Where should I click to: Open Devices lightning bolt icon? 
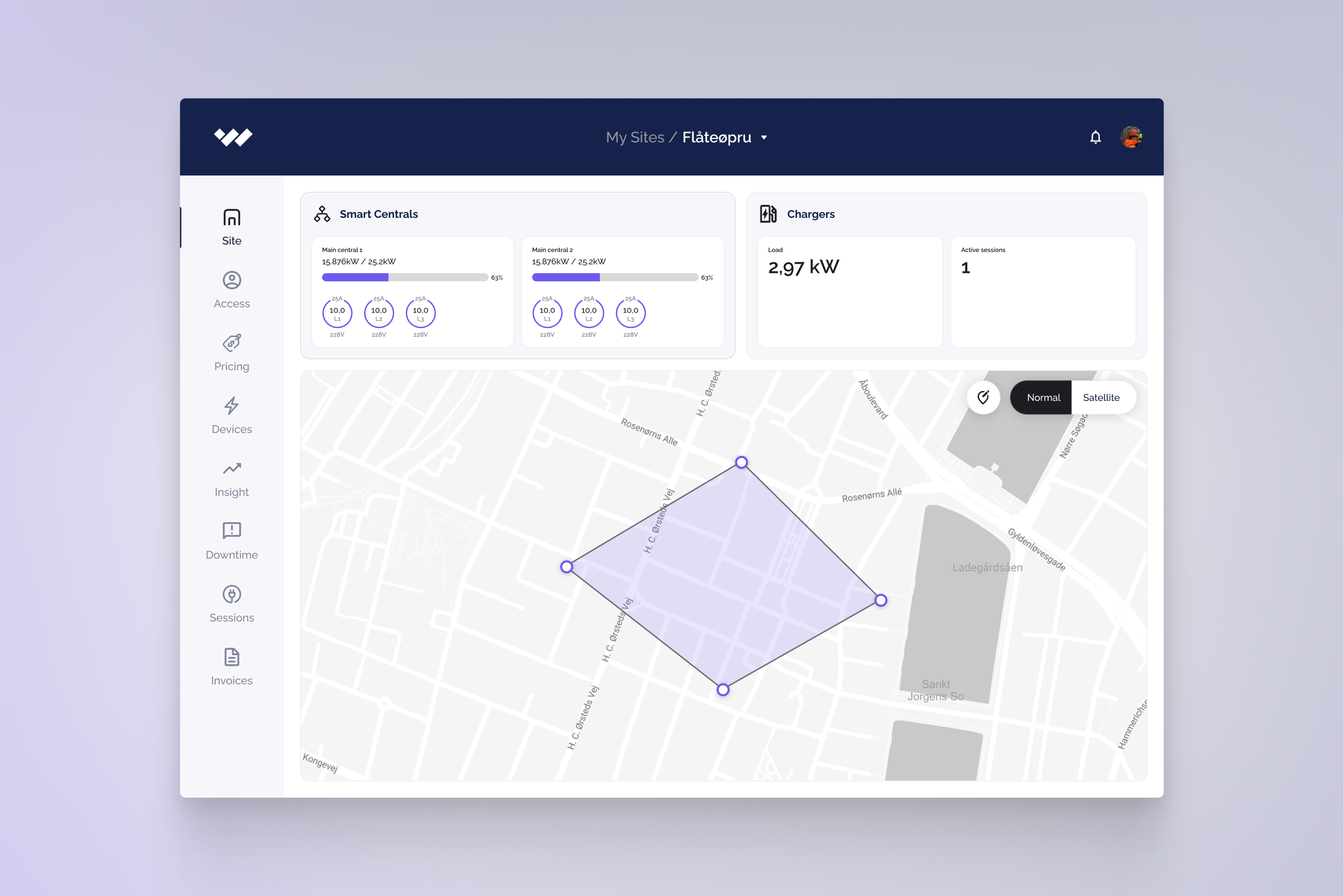(x=232, y=406)
